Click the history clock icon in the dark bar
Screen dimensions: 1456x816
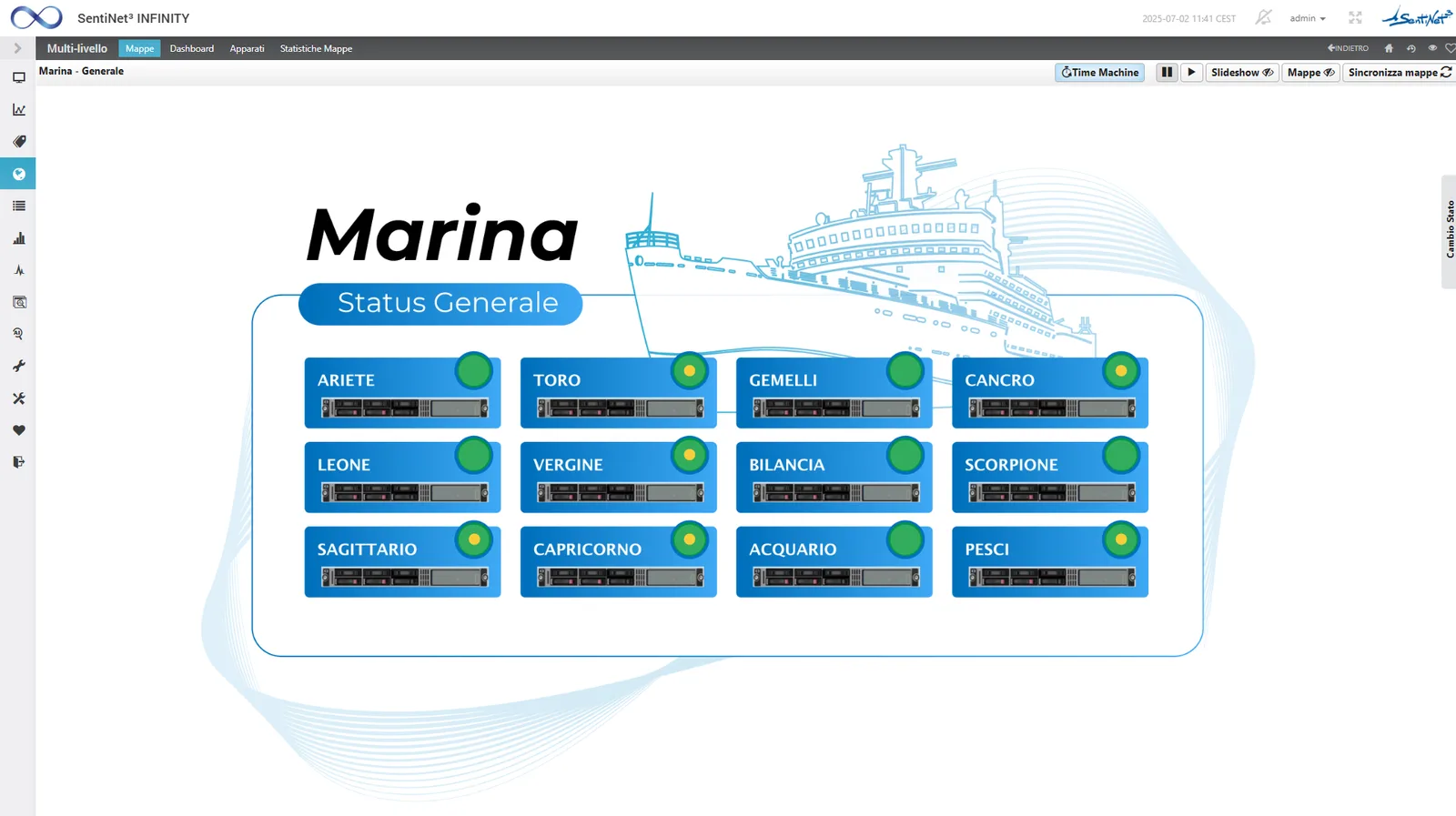point(1410,48)
